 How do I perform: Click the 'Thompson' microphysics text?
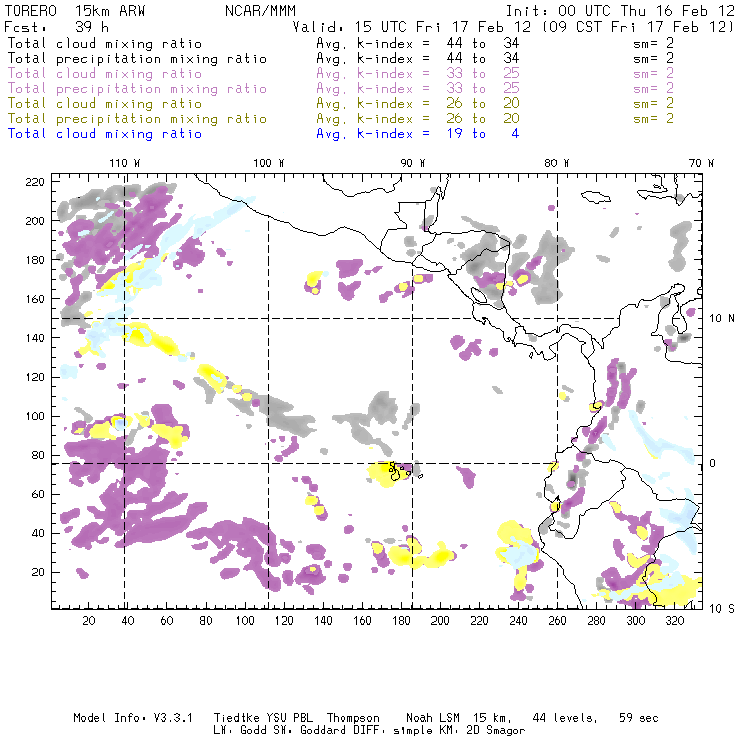tap(353, 718)
